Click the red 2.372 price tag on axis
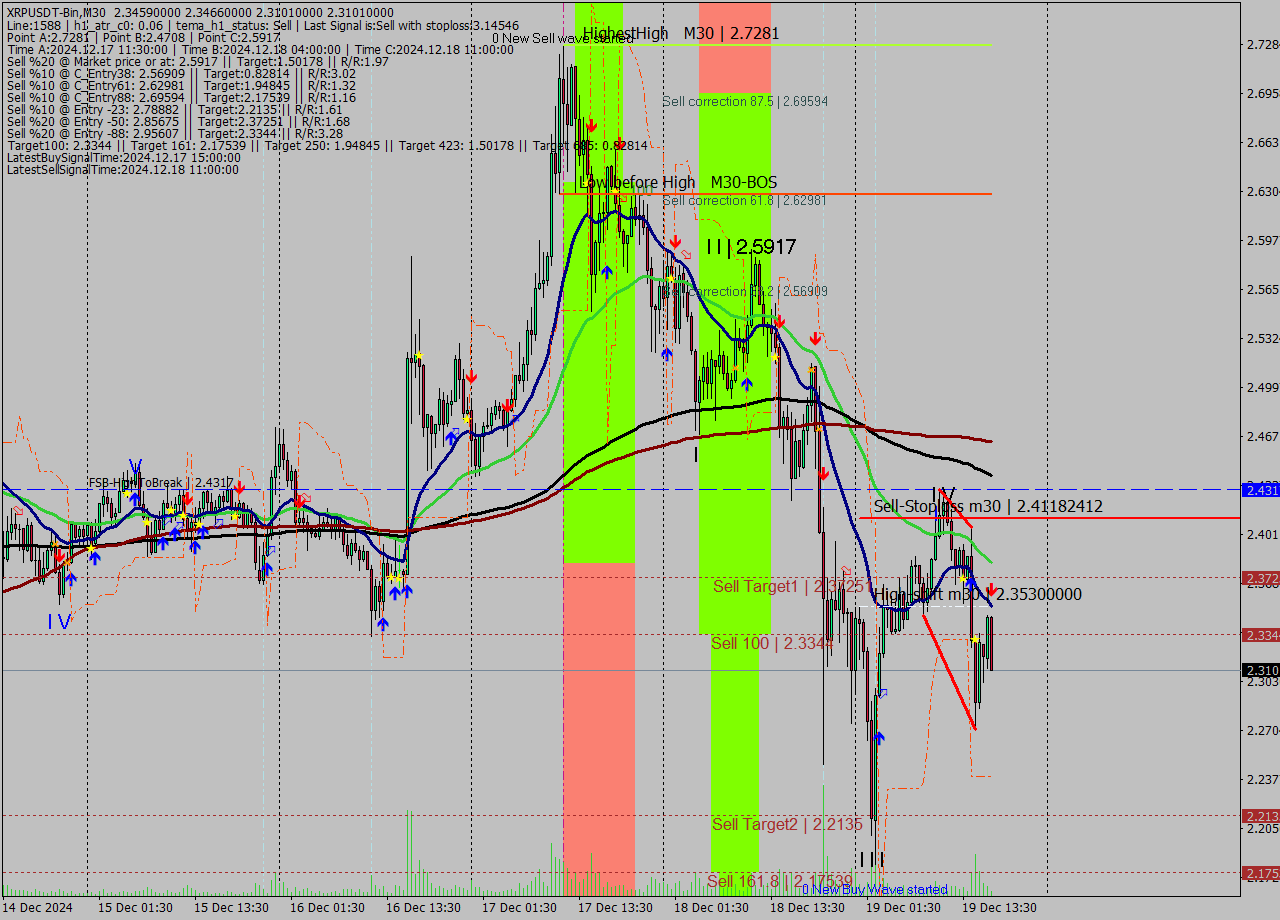Screen dimensions: 1280x920 click(1260, 578)
